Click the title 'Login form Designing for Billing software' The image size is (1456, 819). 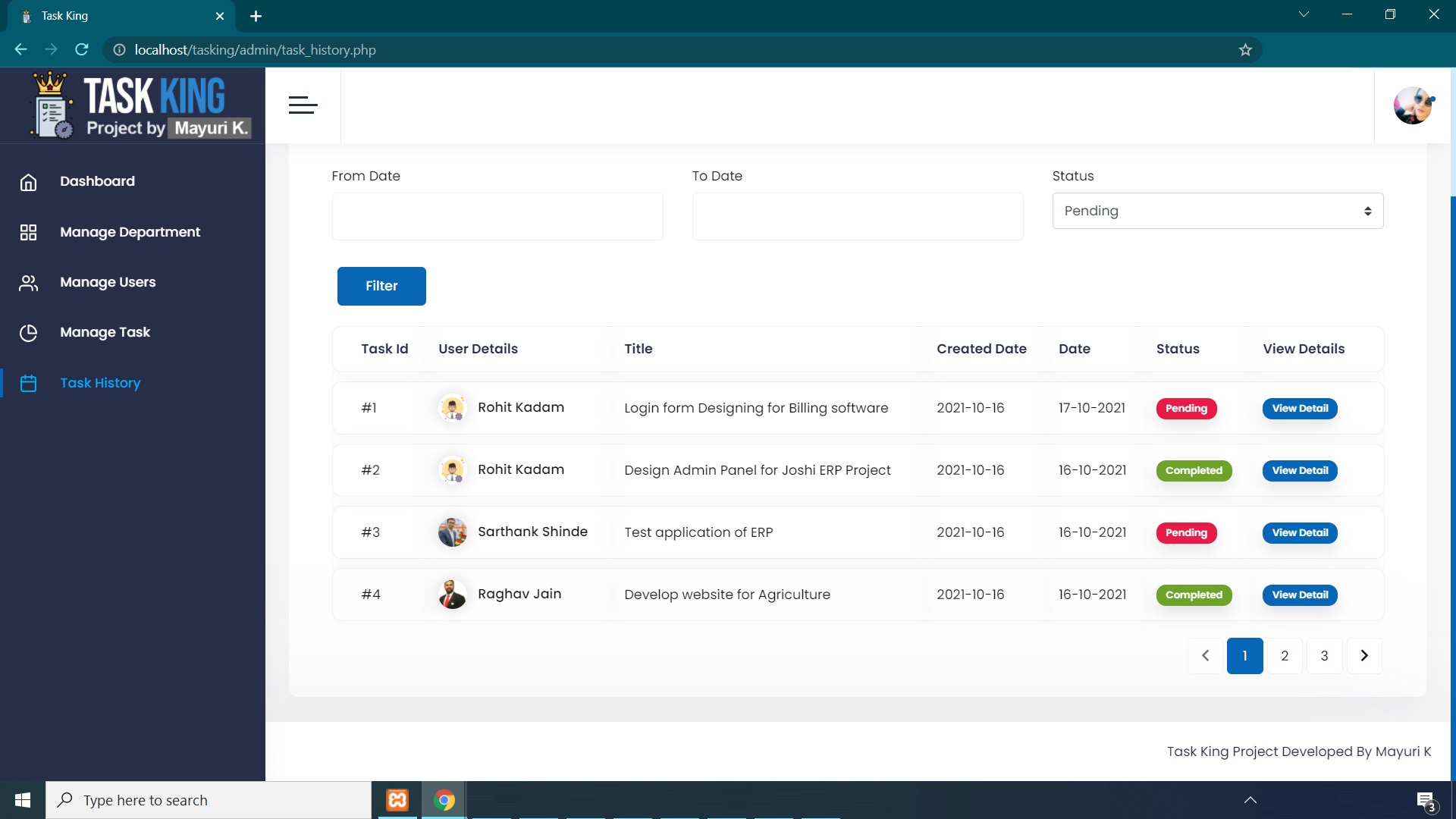click(x=756, y=408)
